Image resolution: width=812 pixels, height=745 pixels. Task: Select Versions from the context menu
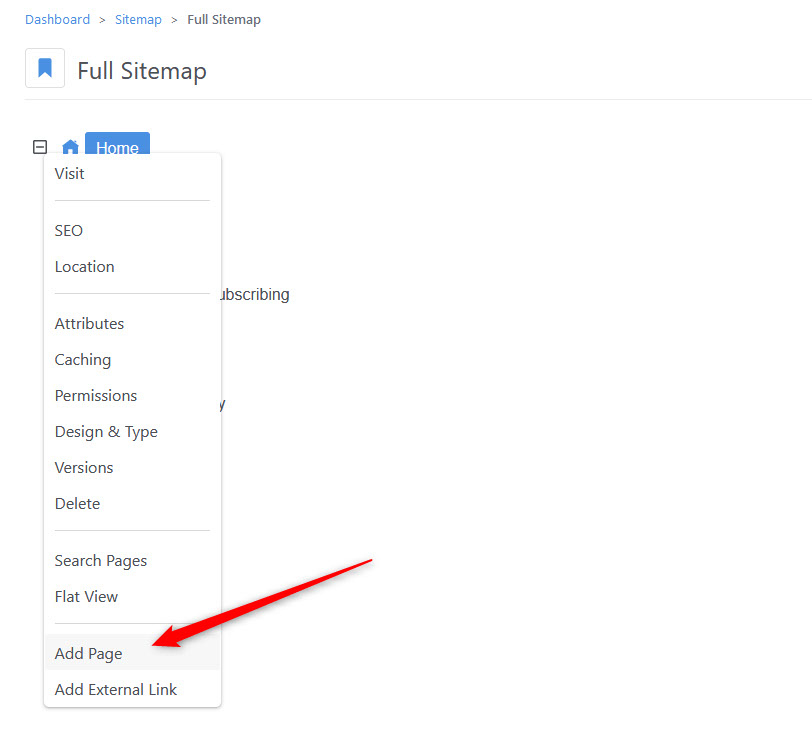click(x=83, y=467)
